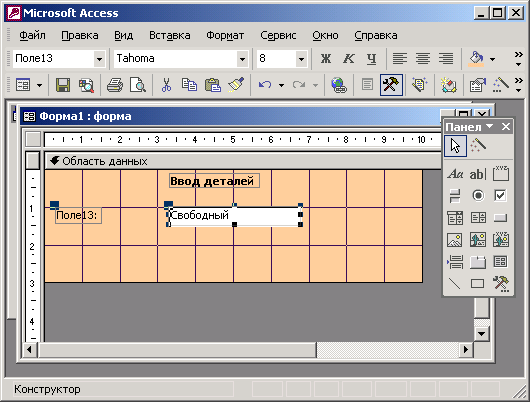Viewport: 530px width, 402px height.
Task: Click the form selector box beside ruler
Action: (x=33, y=139)
